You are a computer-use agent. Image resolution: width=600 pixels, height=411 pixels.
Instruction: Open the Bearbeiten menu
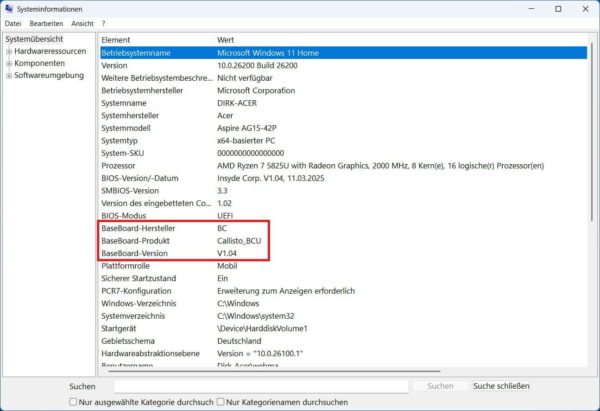click(x=46, y=23)
